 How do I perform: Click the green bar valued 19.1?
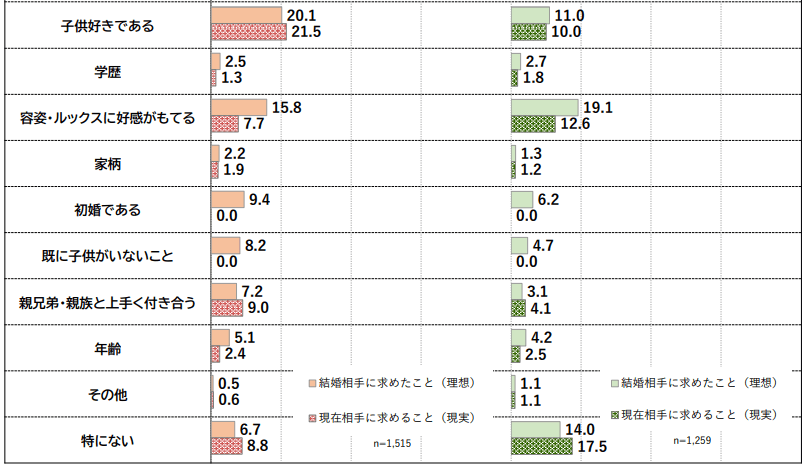tap(544, 107)
